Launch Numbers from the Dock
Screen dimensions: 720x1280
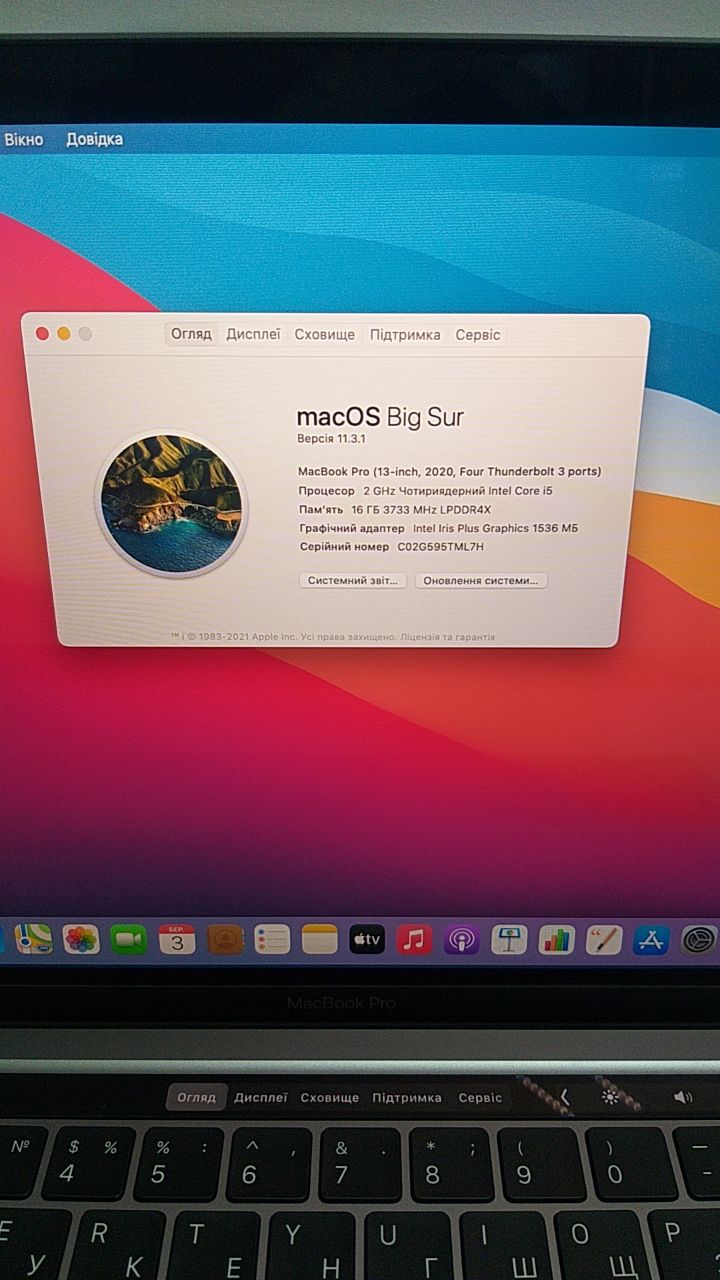point(556,939)
